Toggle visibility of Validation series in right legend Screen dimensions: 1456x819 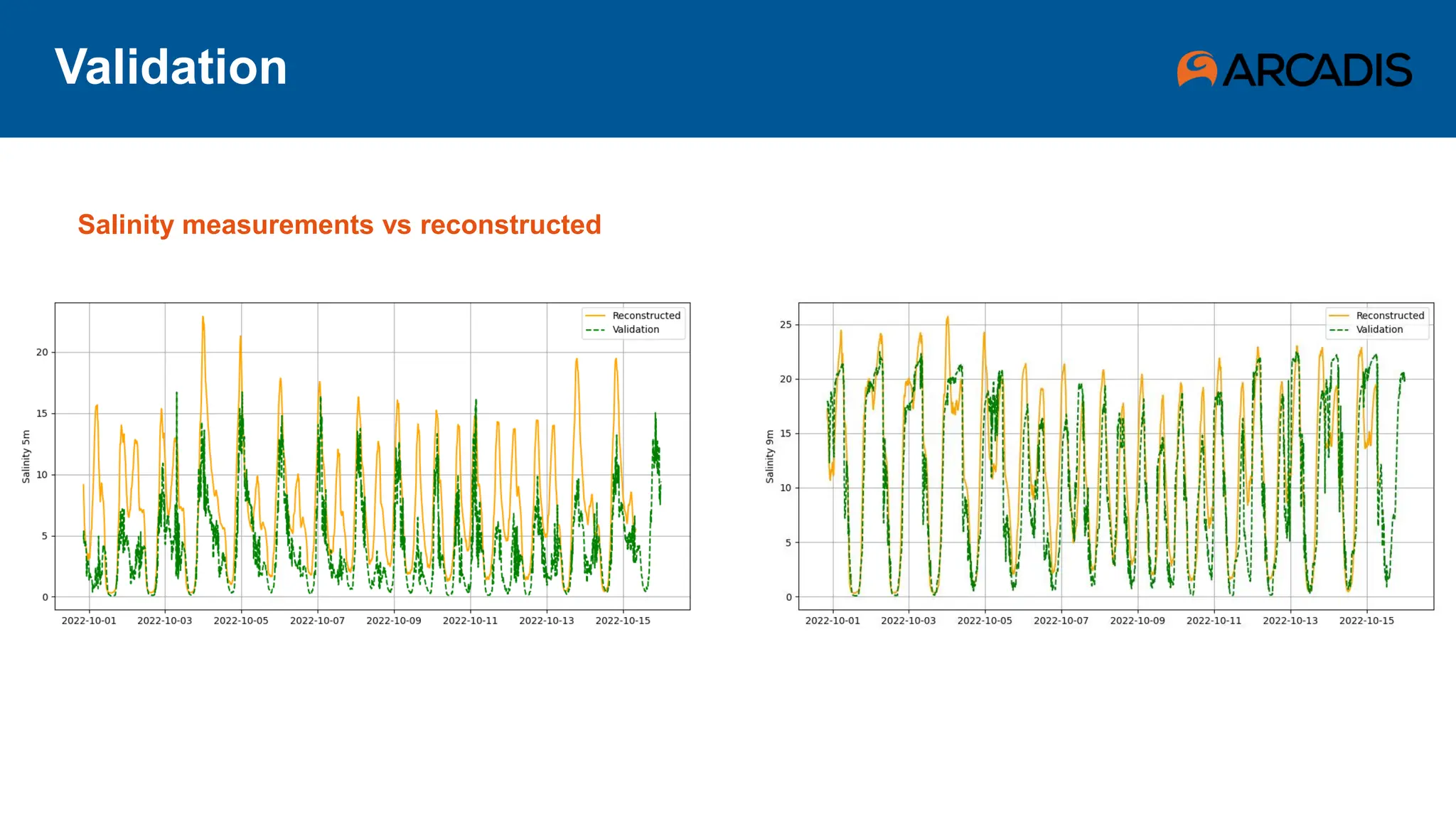[x=1379, y=329]
